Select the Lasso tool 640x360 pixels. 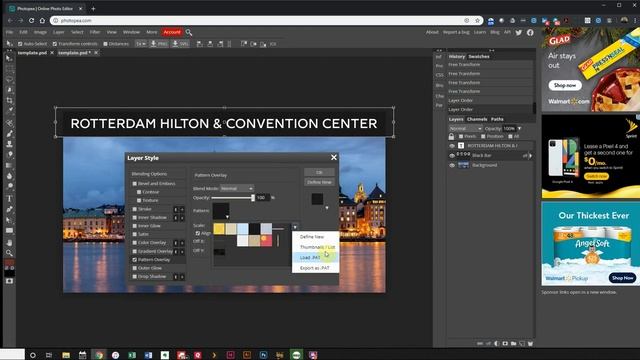point(9,79)
